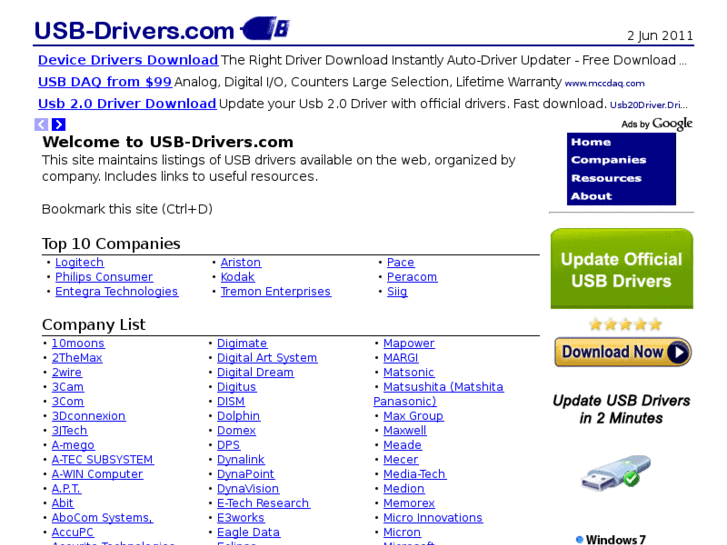Open the A-TEC SUBSYSTEM link
The image size is (727, 545).
102,460
